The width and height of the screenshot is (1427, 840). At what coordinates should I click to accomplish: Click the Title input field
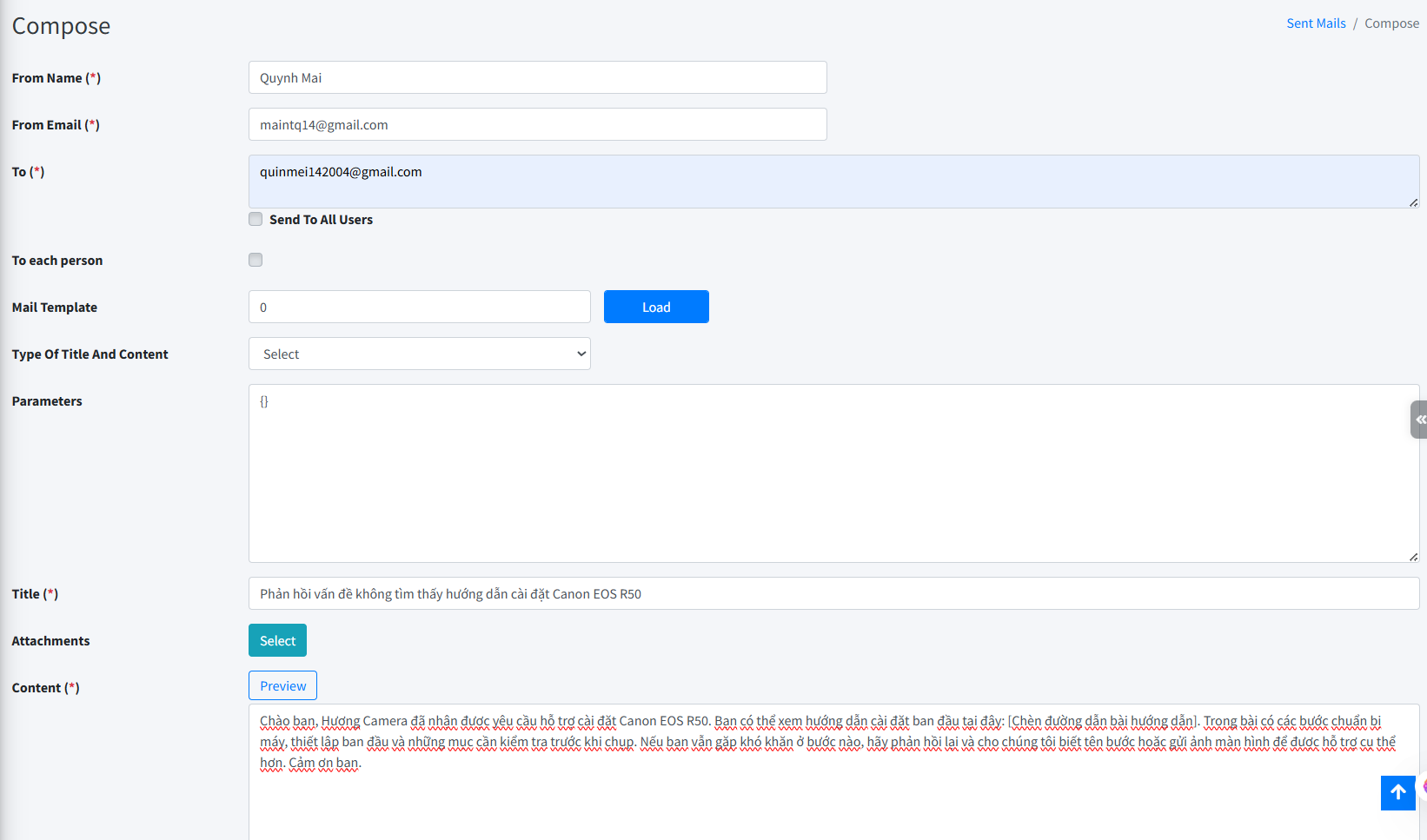(833, 593)
